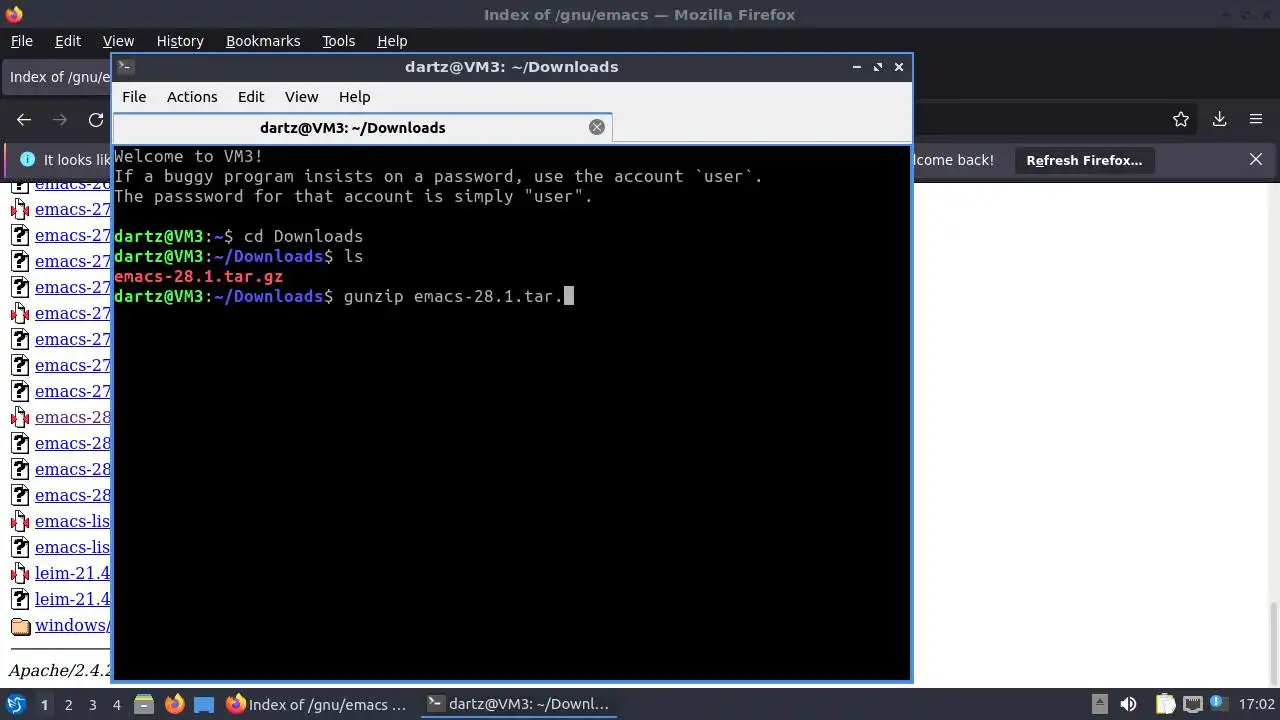
Task: Open the network connection tray icon
Action: point(1192,704)
